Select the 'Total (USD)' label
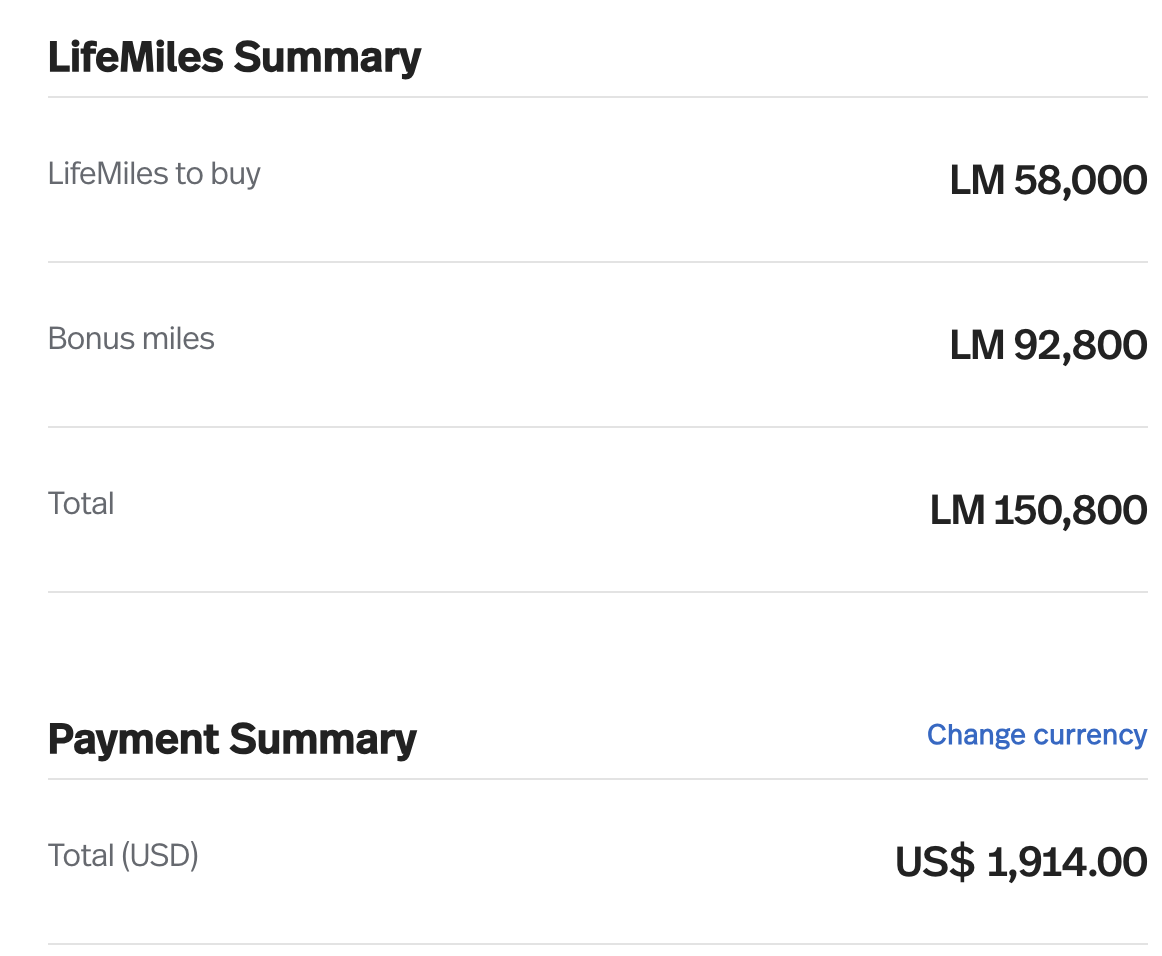Viewport: 1162px width, 956px height. [123, 855]
